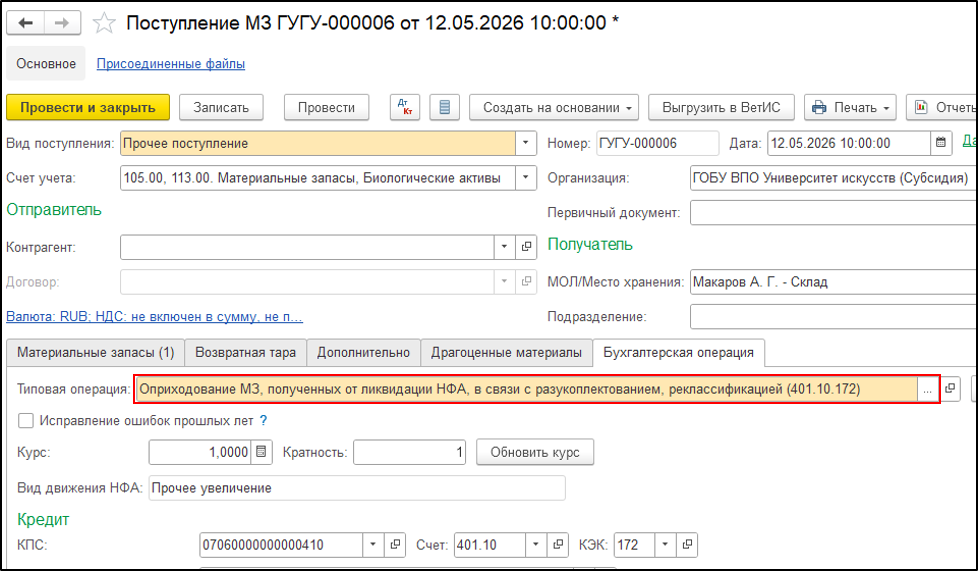
Task: Select the Основное section
Action: click(46, 64)
